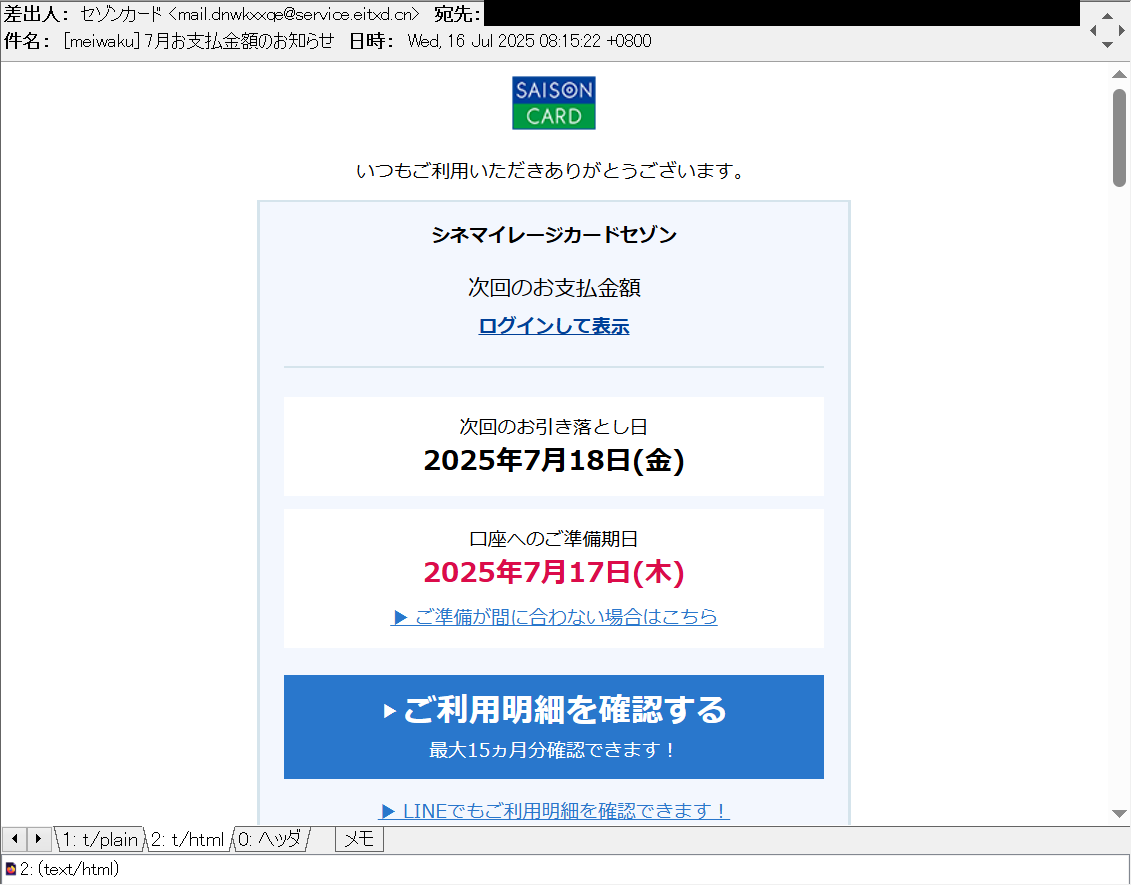This screenshot has height=886, width=1132.
Task: Open the ログインして表示 link
Action: pyautogui.click(x=554, y=326)
